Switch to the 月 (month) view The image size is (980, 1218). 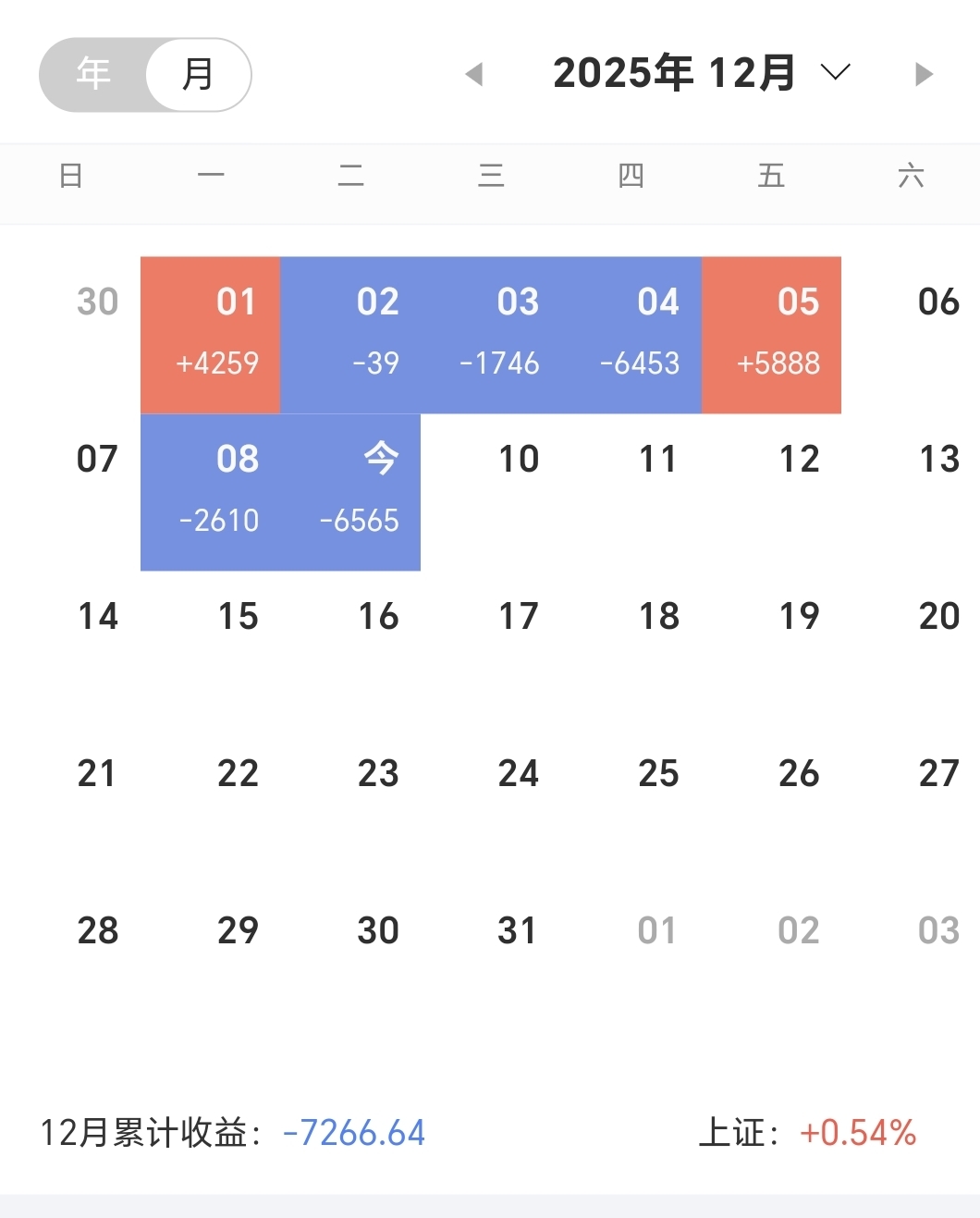(198, 74)
